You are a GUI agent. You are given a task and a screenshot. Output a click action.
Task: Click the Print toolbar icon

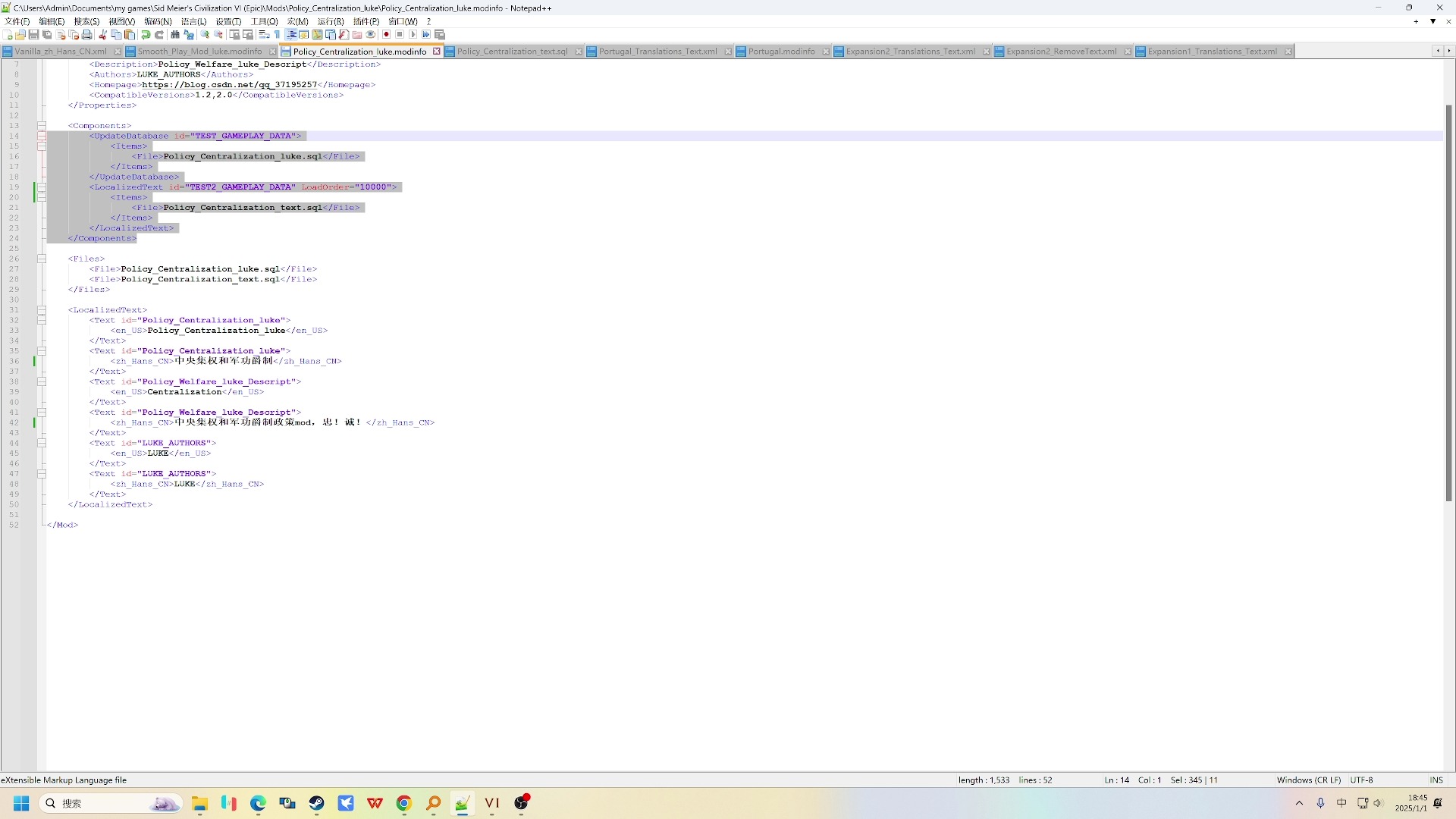tap(87, 35)
